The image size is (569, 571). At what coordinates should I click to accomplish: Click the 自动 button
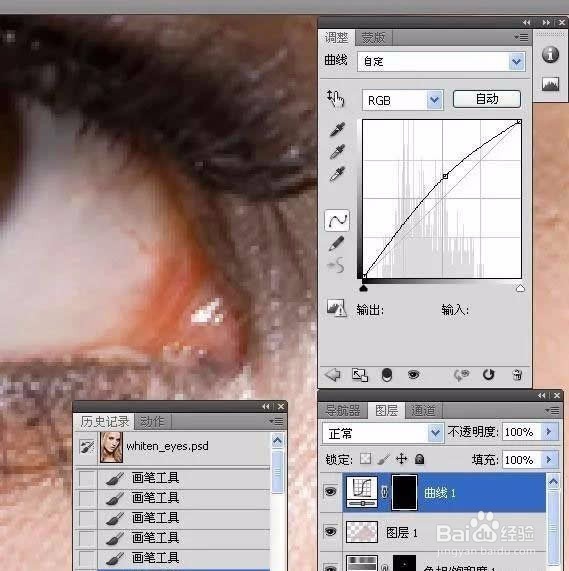[x=487, y=99]
